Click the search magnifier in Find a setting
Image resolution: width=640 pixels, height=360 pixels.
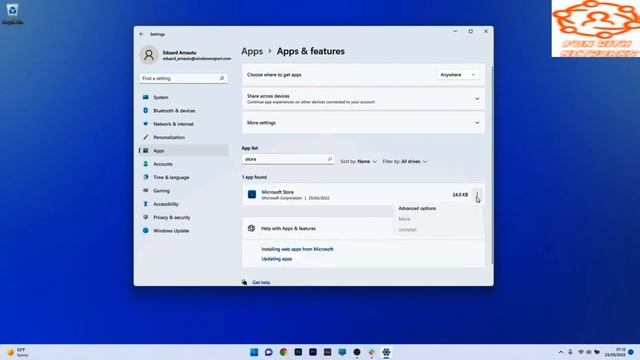pos(222,78)
